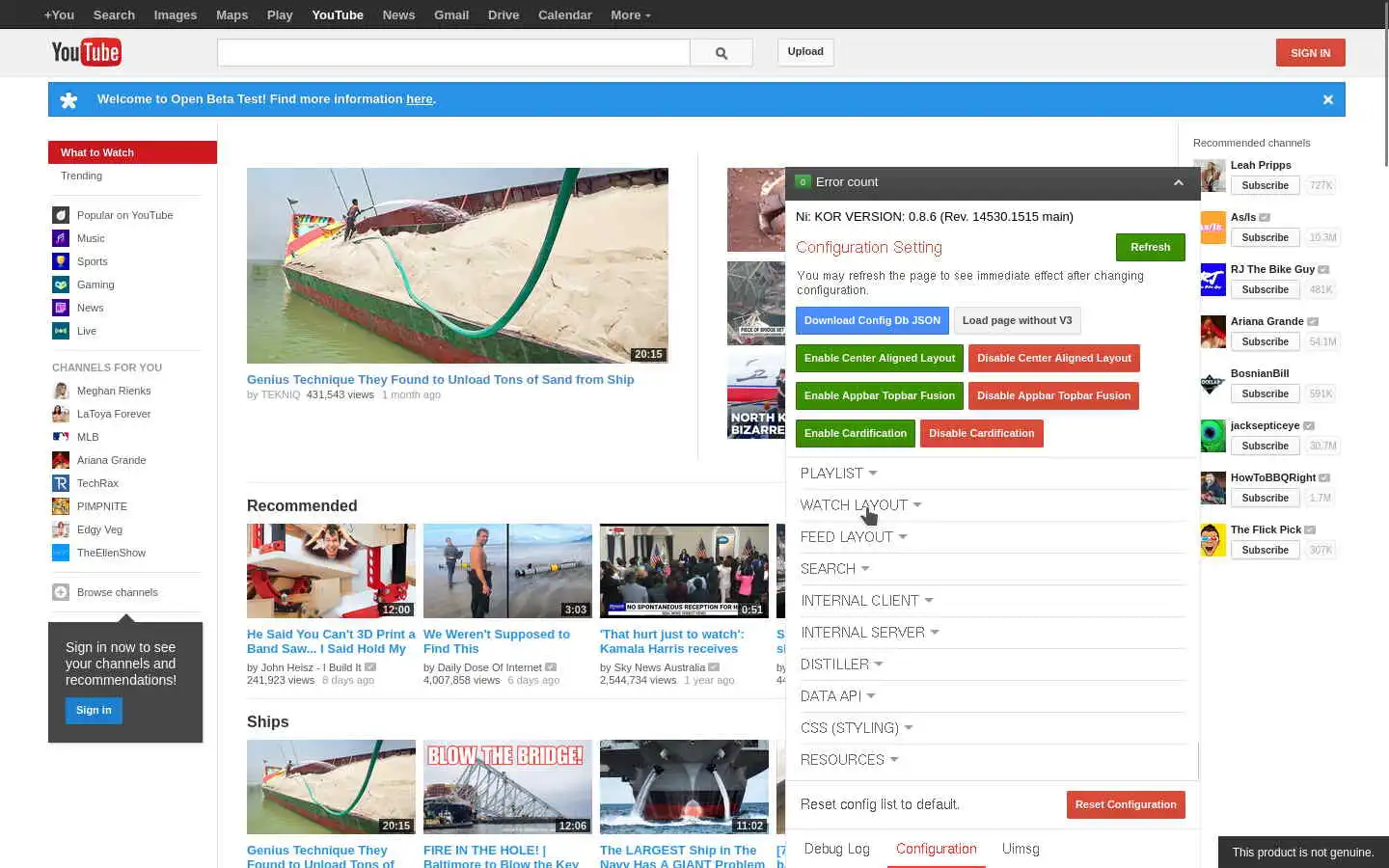
Task: Click Disable Center Aligned Layout button
Action: pos(1053,358)
